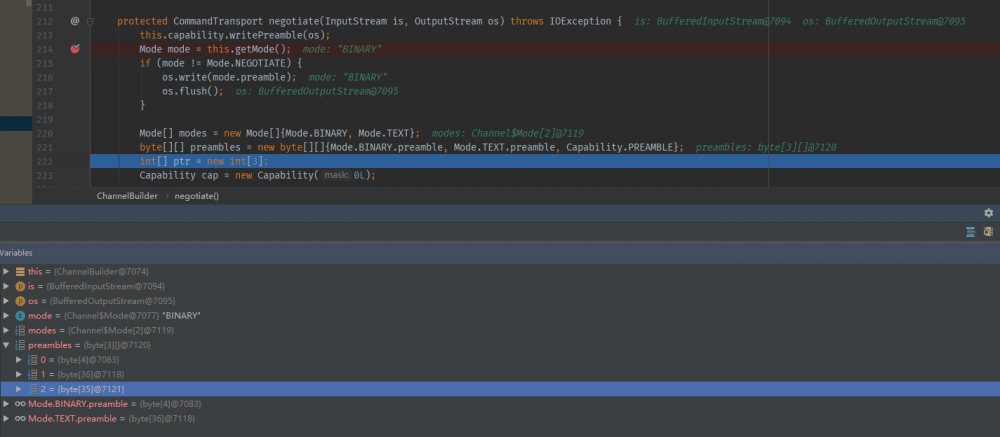Select the 'os' BufferedOutputStream variable row

click(100, 301)
